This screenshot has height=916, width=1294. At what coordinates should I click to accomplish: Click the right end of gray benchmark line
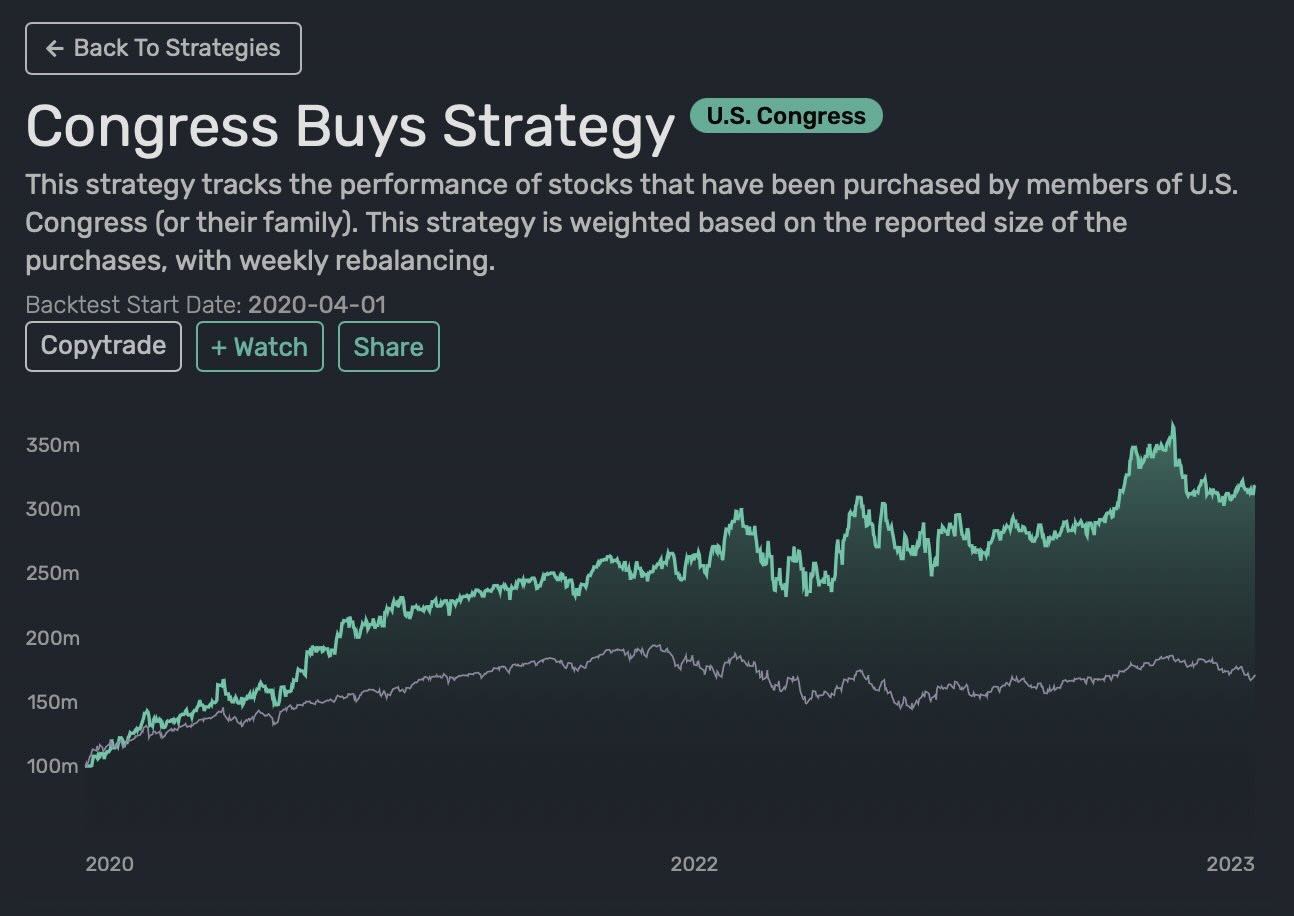click(1253, 676)
